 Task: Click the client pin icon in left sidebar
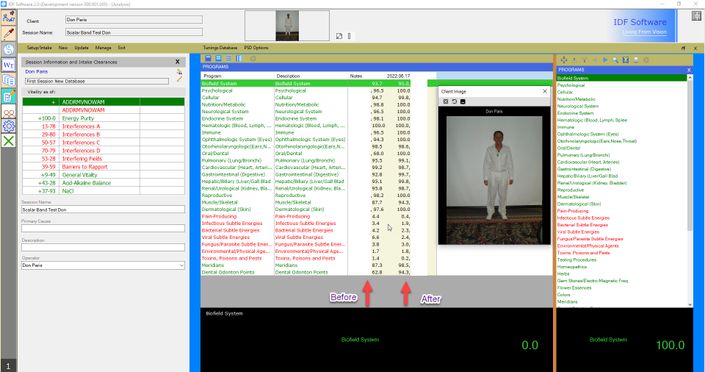pos(9,18)
